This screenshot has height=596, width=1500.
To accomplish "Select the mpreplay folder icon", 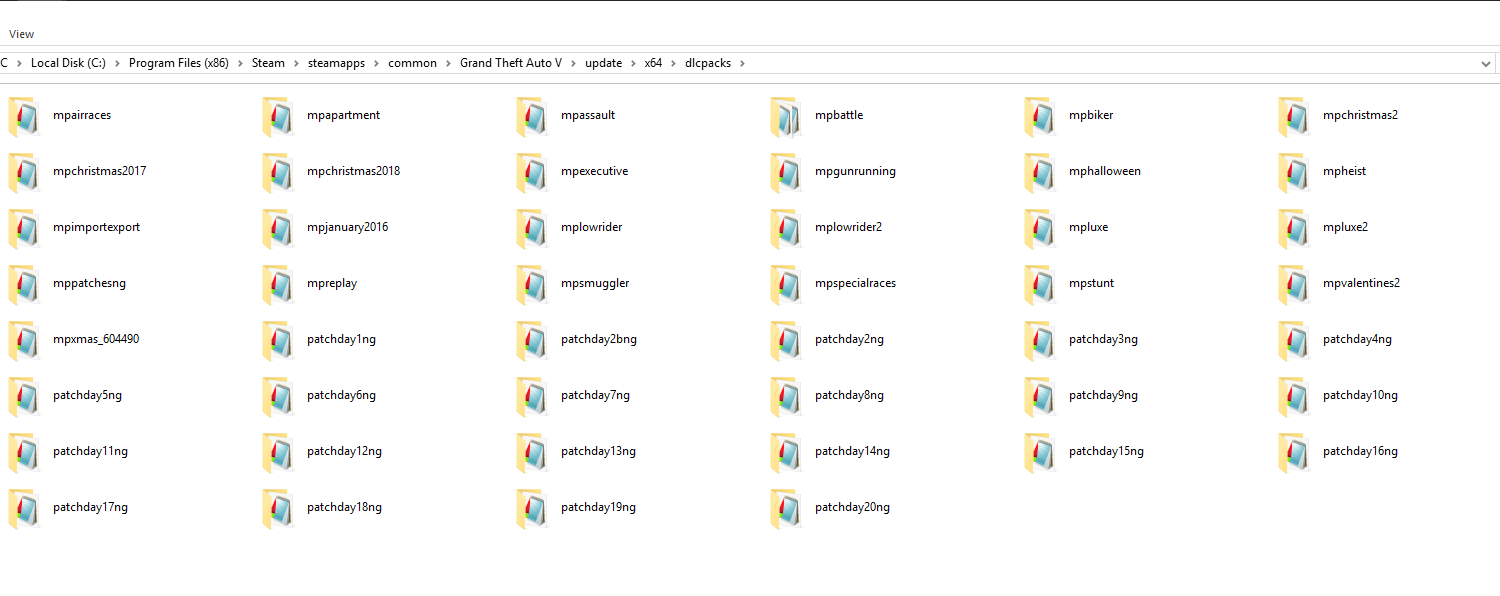I will pyautogui.click(x=277, y=284).
